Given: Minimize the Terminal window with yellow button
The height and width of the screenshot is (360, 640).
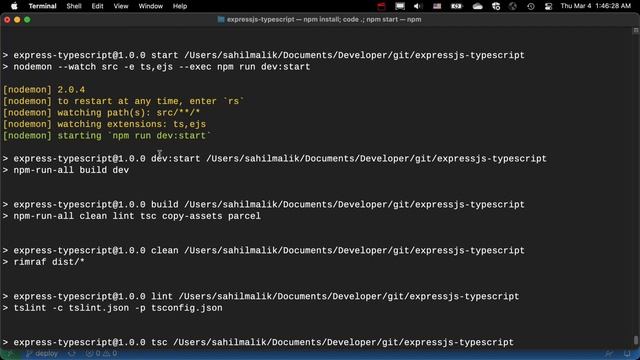Looking at the screenshot, I should 17,20.
